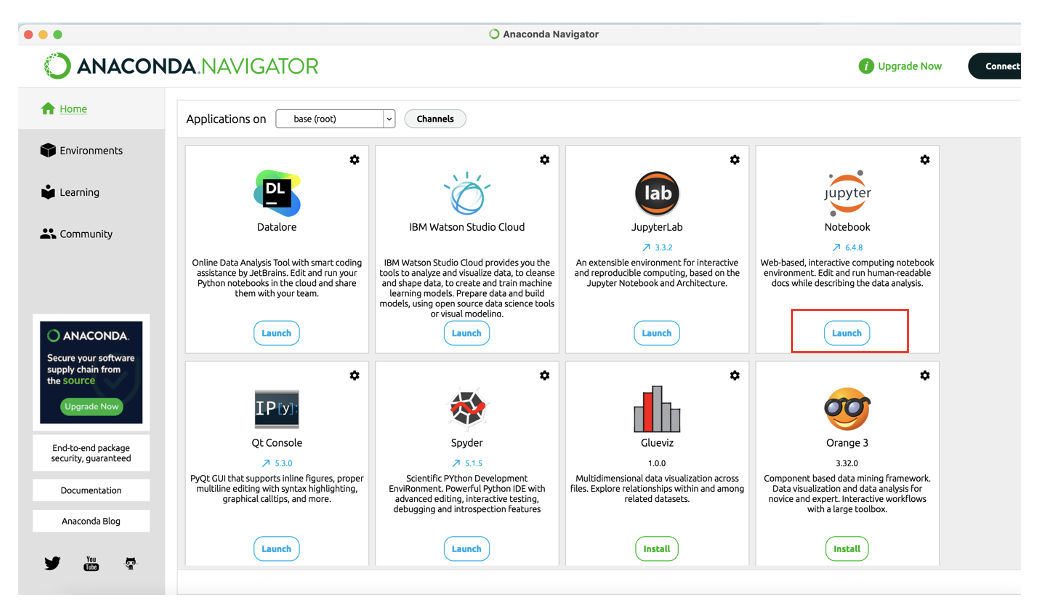The image size is (1052, 606).
Task: Open the Learning tab
Action: pos(70,192)
